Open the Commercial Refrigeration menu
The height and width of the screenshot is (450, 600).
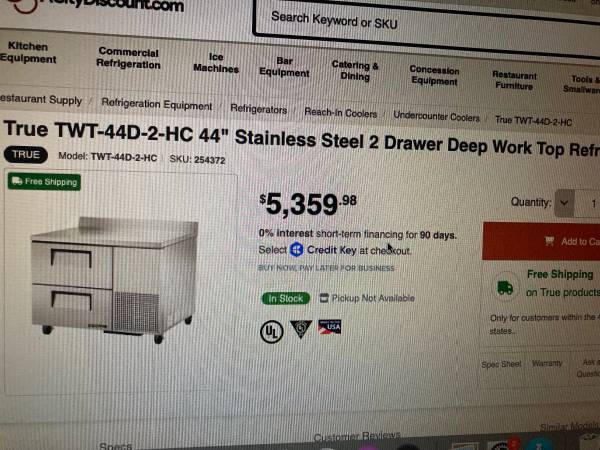[128, 58]
